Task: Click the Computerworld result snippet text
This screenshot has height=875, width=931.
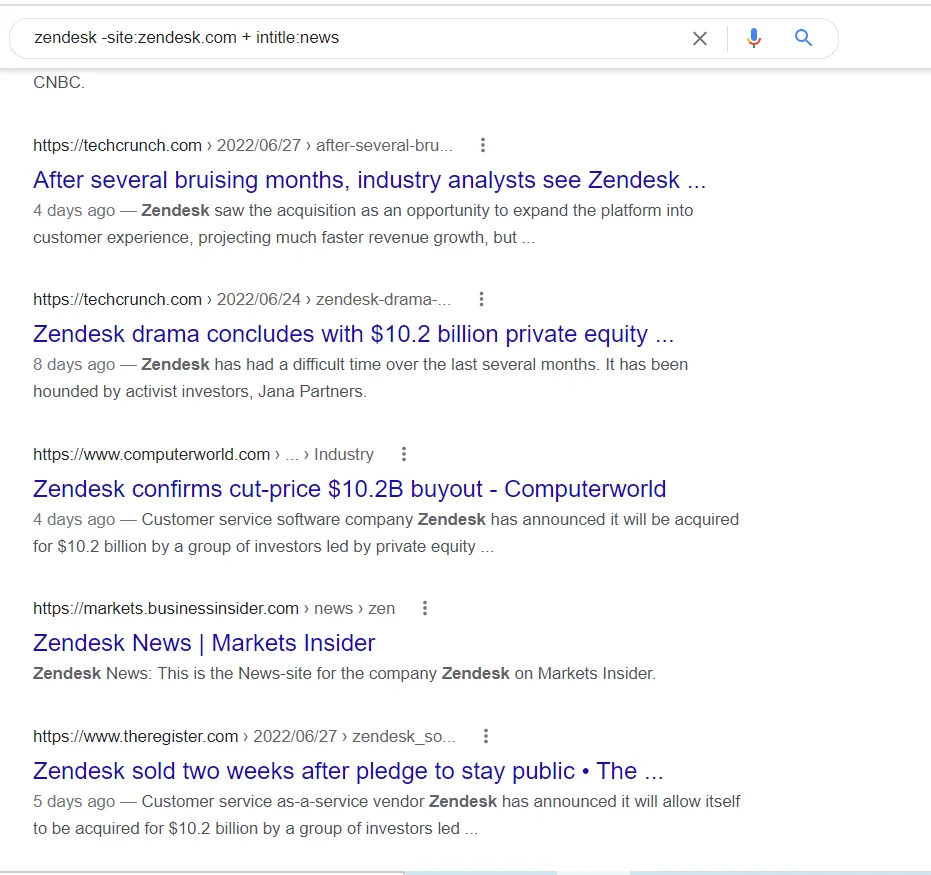Action: (386, 533)
